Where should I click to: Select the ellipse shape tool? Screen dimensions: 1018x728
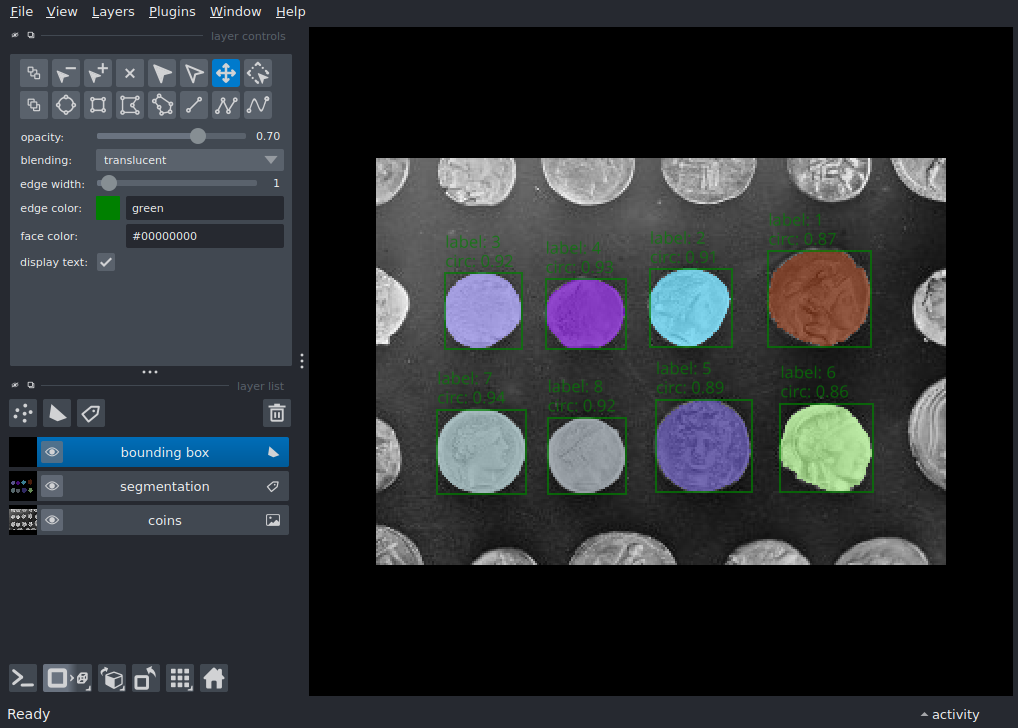pyautogui.click(x=65, y=105)
